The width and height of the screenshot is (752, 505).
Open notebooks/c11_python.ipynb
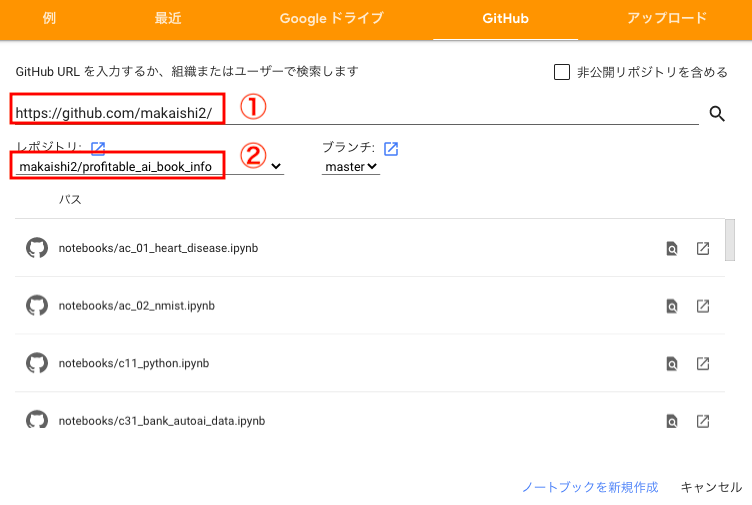(x=134, y=363)
